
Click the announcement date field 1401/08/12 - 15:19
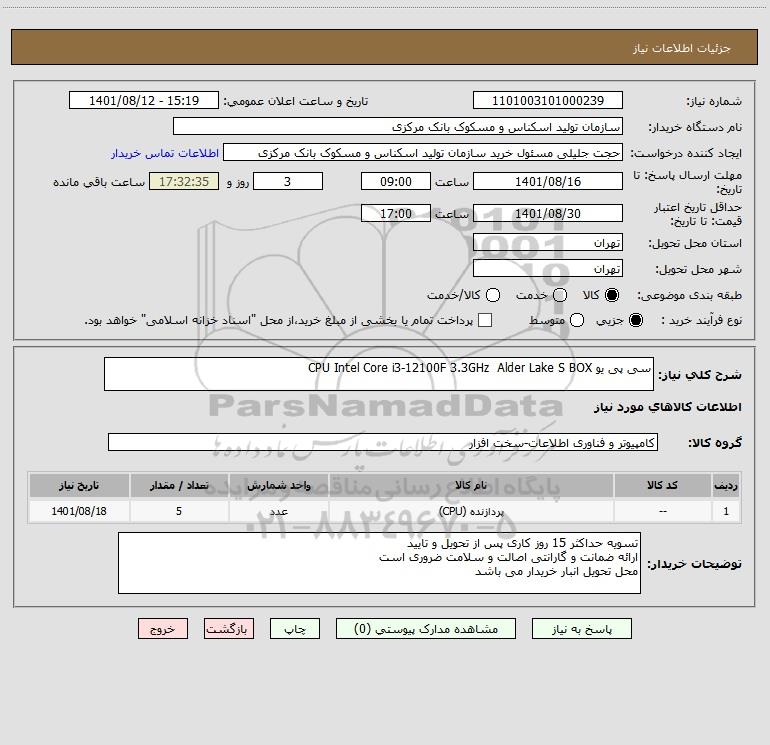(x=144, y=100)
